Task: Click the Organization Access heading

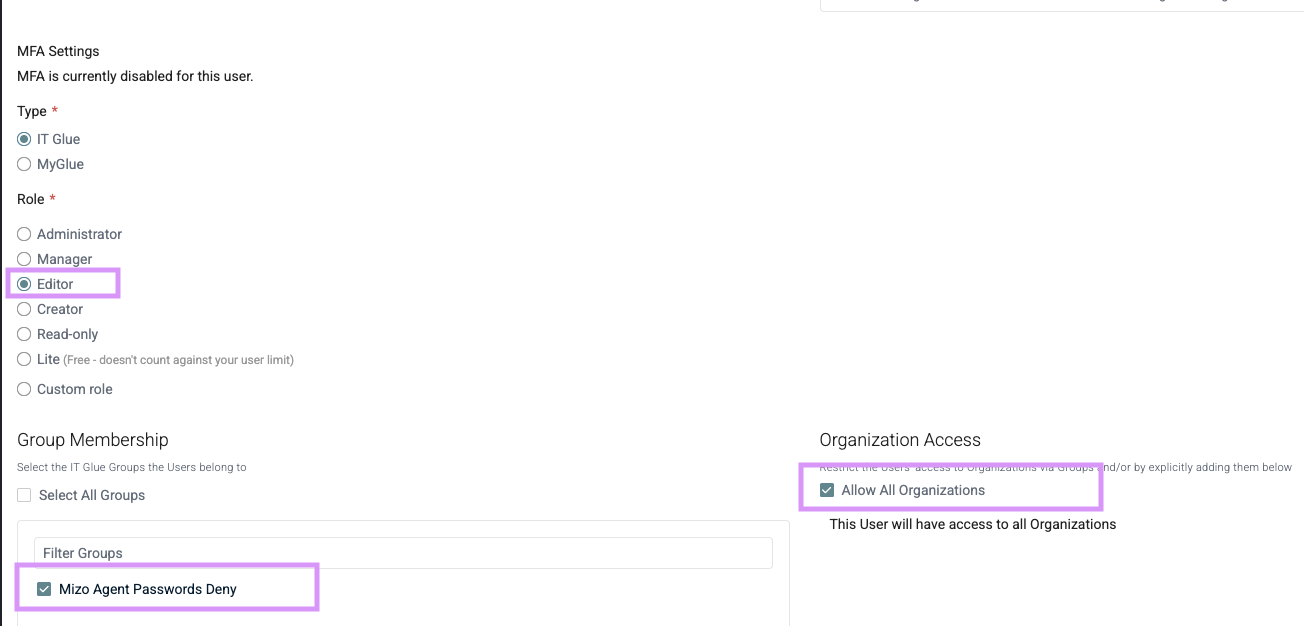Action: pyautogui.click(x=900, y=440)
